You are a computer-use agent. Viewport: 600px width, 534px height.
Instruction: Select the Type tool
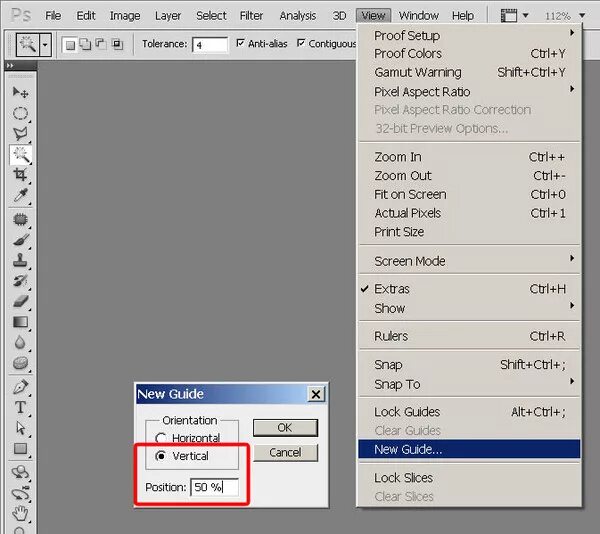click(x=20, y=407)
